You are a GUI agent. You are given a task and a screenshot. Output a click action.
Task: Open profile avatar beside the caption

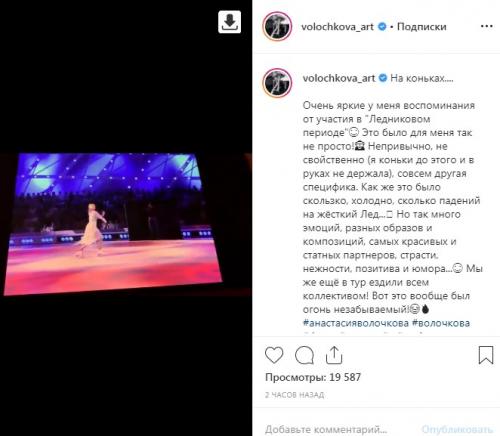(x=277, y=83)
